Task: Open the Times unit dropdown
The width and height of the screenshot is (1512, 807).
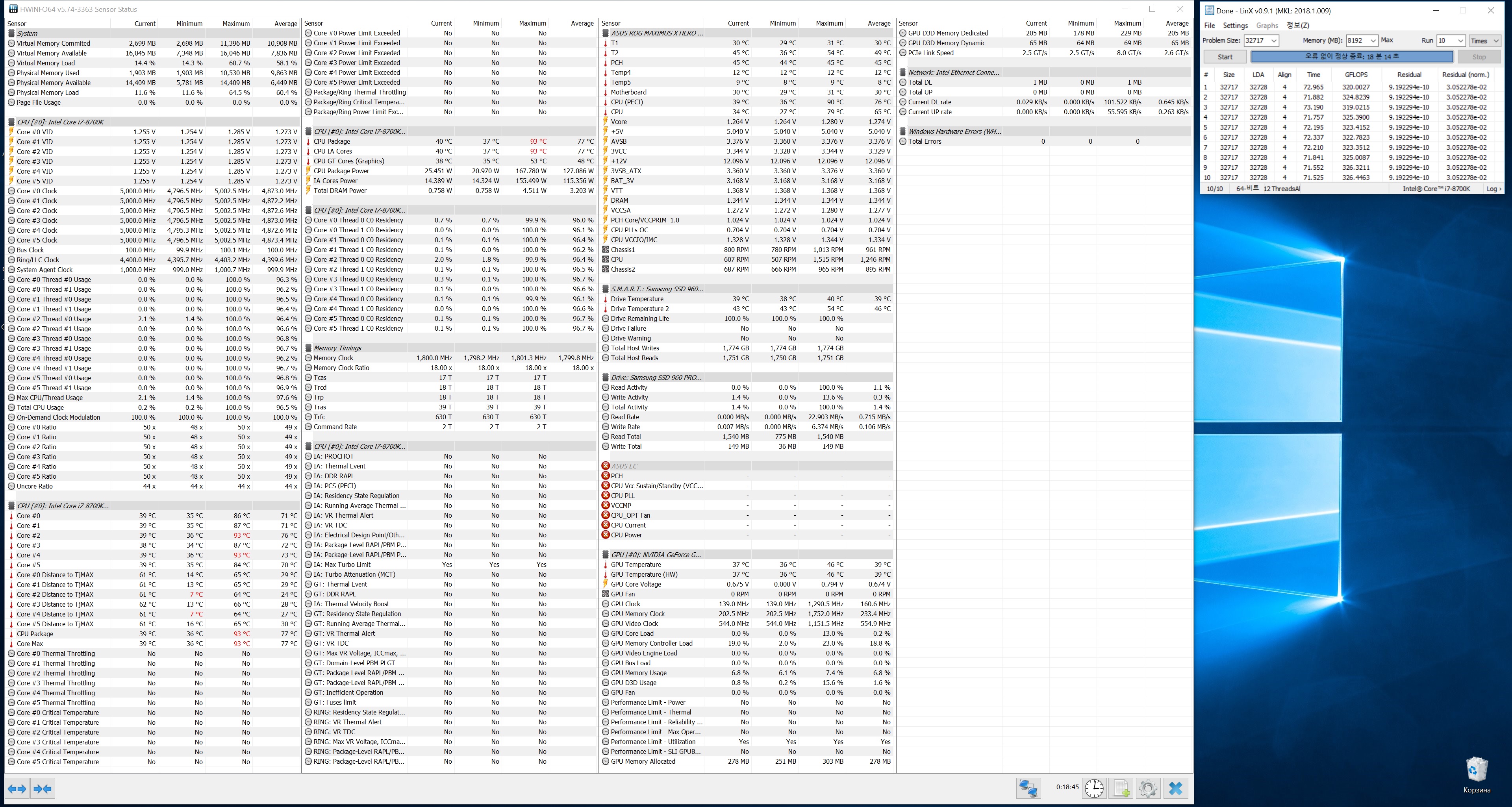Action: point(1495,41)
